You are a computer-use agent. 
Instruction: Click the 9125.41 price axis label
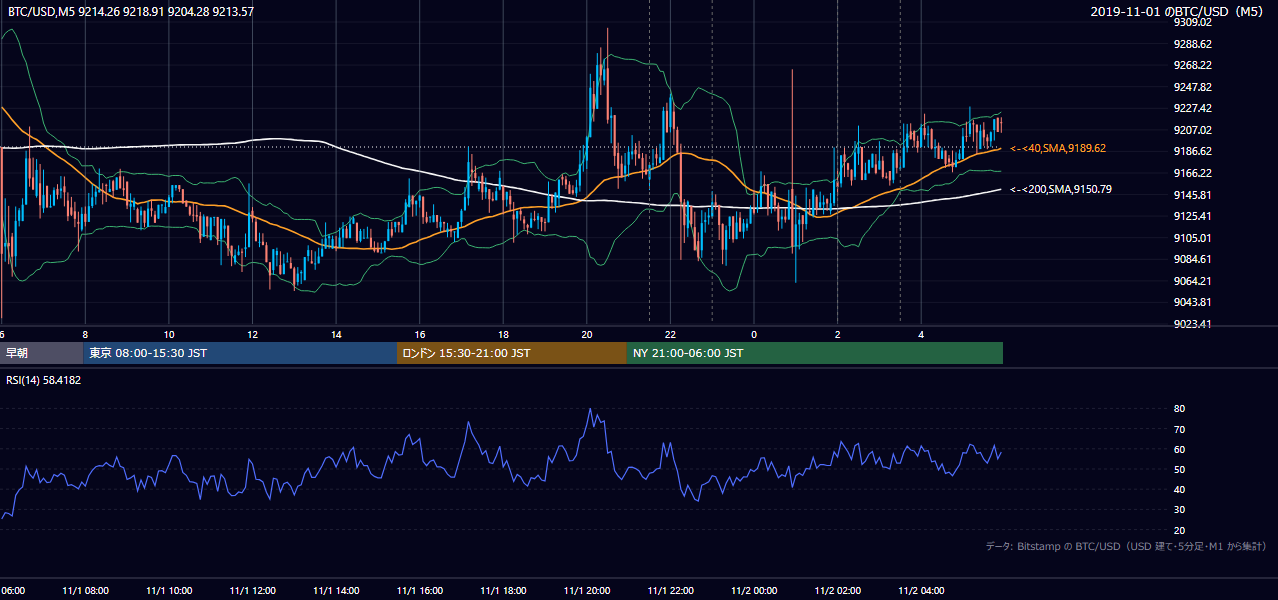click(1193, 216)
